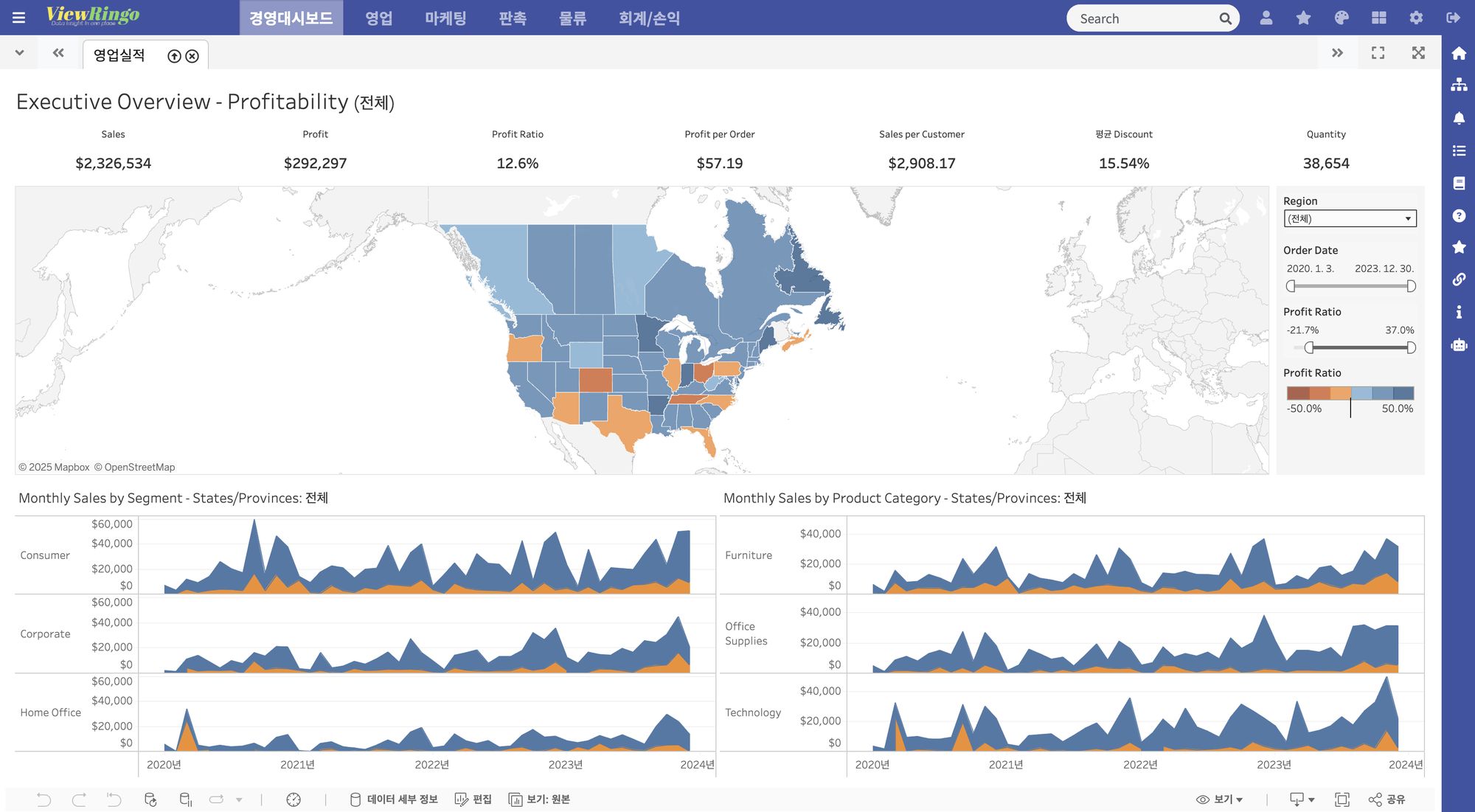Select the 영업실적 tab
Viewport: 1475px width, 812px height.
tap(119, 55)
